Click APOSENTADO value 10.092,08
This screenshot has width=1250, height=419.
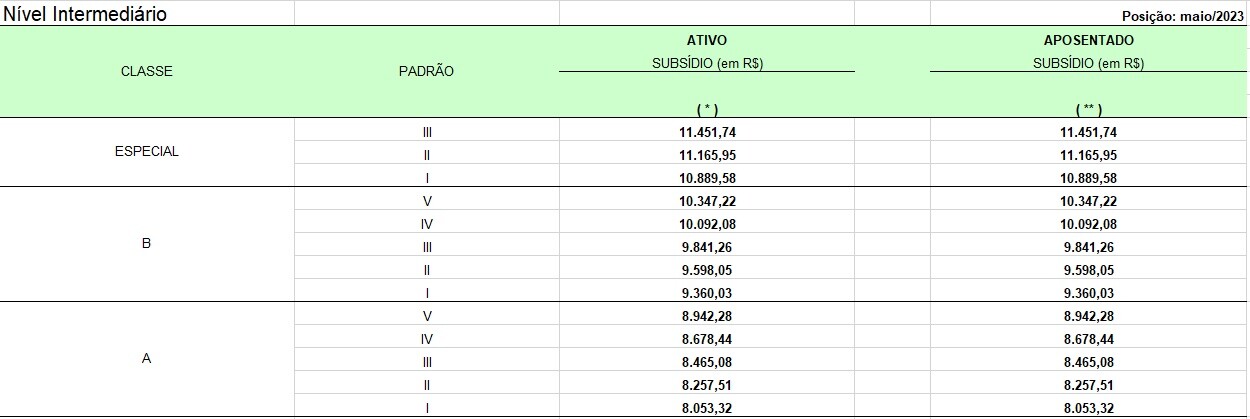click(x=1089, y=223)
